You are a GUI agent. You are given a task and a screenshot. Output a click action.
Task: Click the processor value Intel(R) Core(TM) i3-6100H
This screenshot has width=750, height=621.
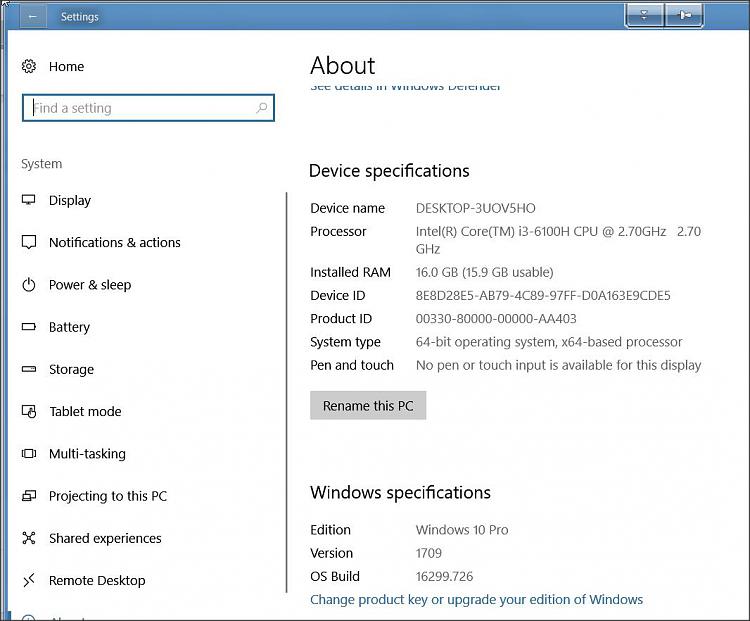[558, 240]
